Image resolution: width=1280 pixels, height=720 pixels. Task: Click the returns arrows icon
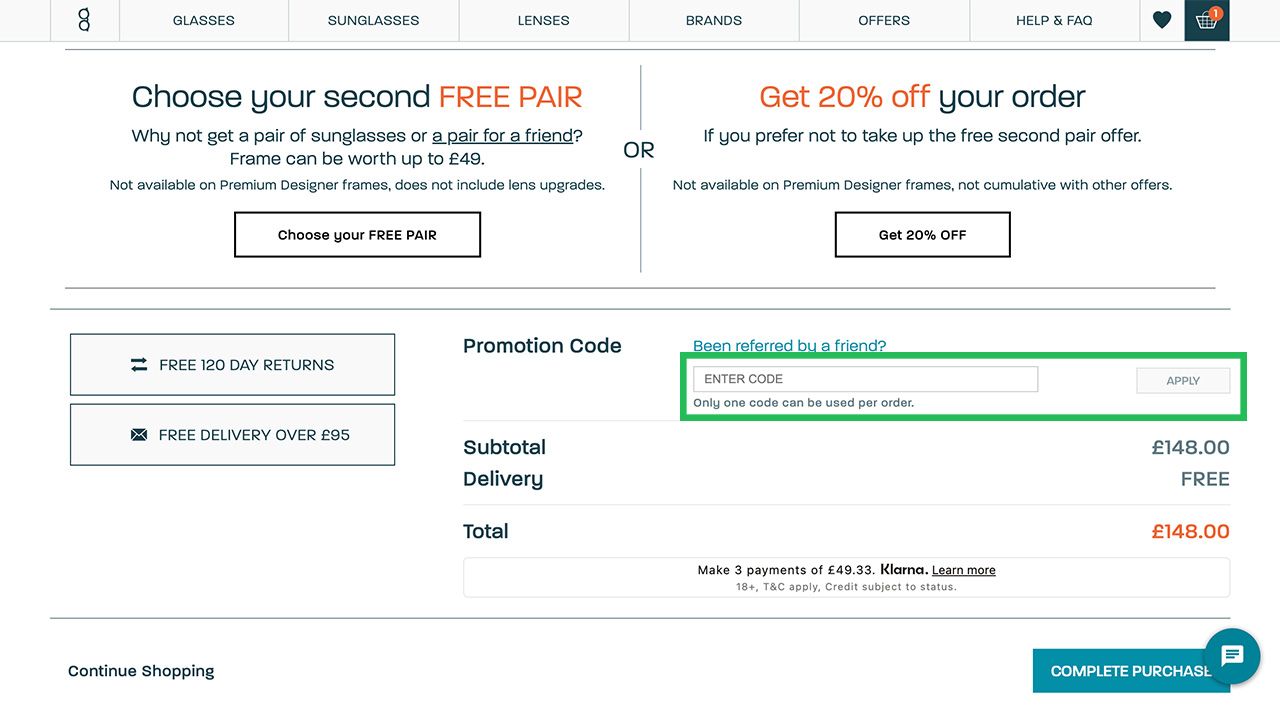coord(138,365)
